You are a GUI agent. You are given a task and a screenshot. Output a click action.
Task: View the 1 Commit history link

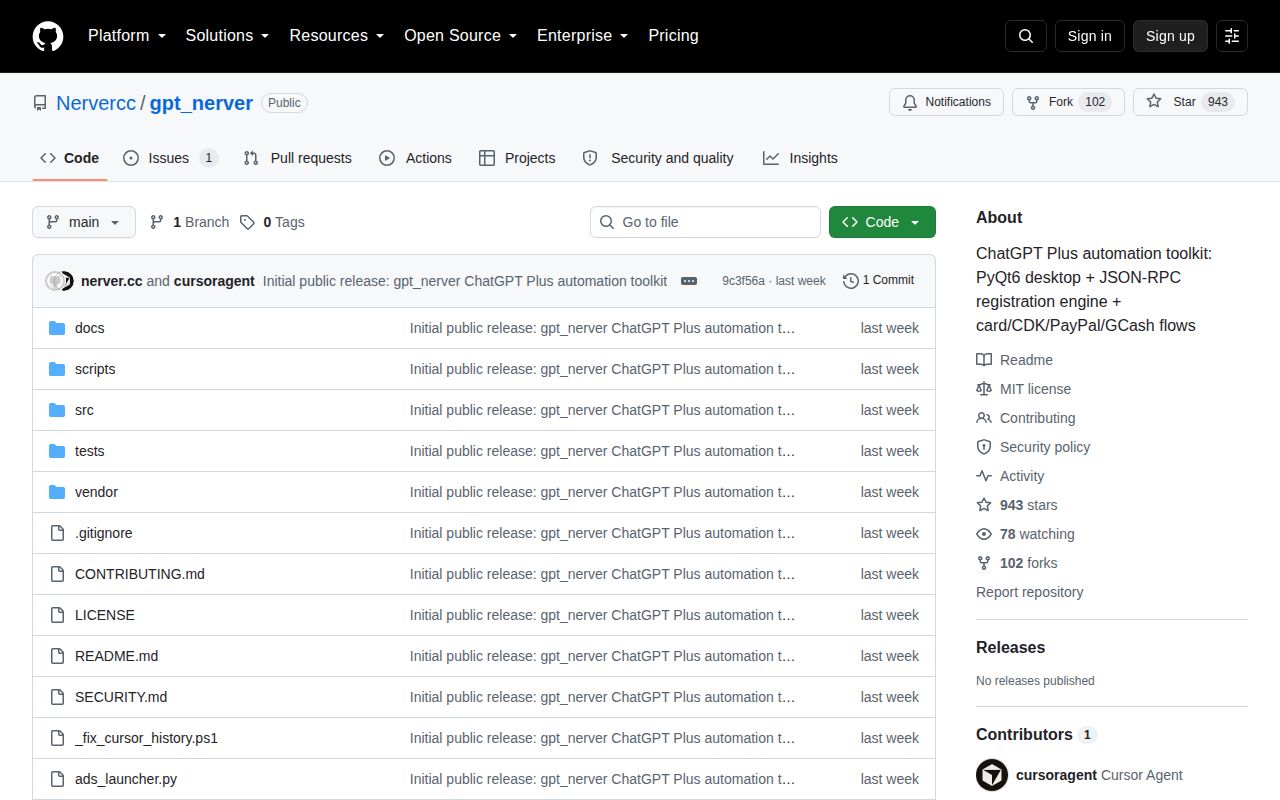(x=879, y=281)
